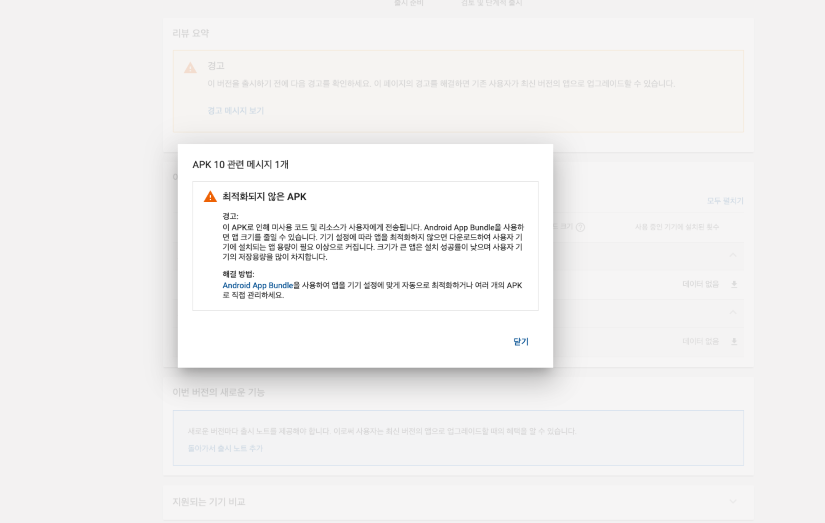Screen dimensions: 825x523
Task: Open the Android App Bundle link in dialog
Action: pyautogui.click(x=257, y=285)
